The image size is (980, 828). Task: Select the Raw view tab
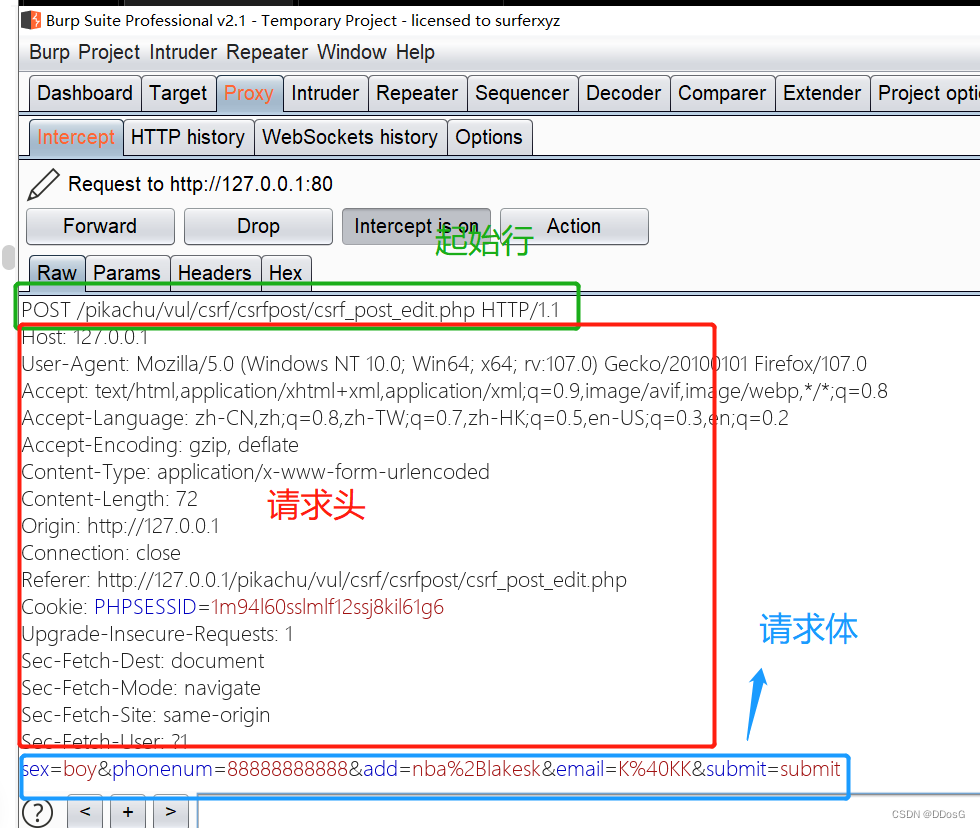coord(57,273)
